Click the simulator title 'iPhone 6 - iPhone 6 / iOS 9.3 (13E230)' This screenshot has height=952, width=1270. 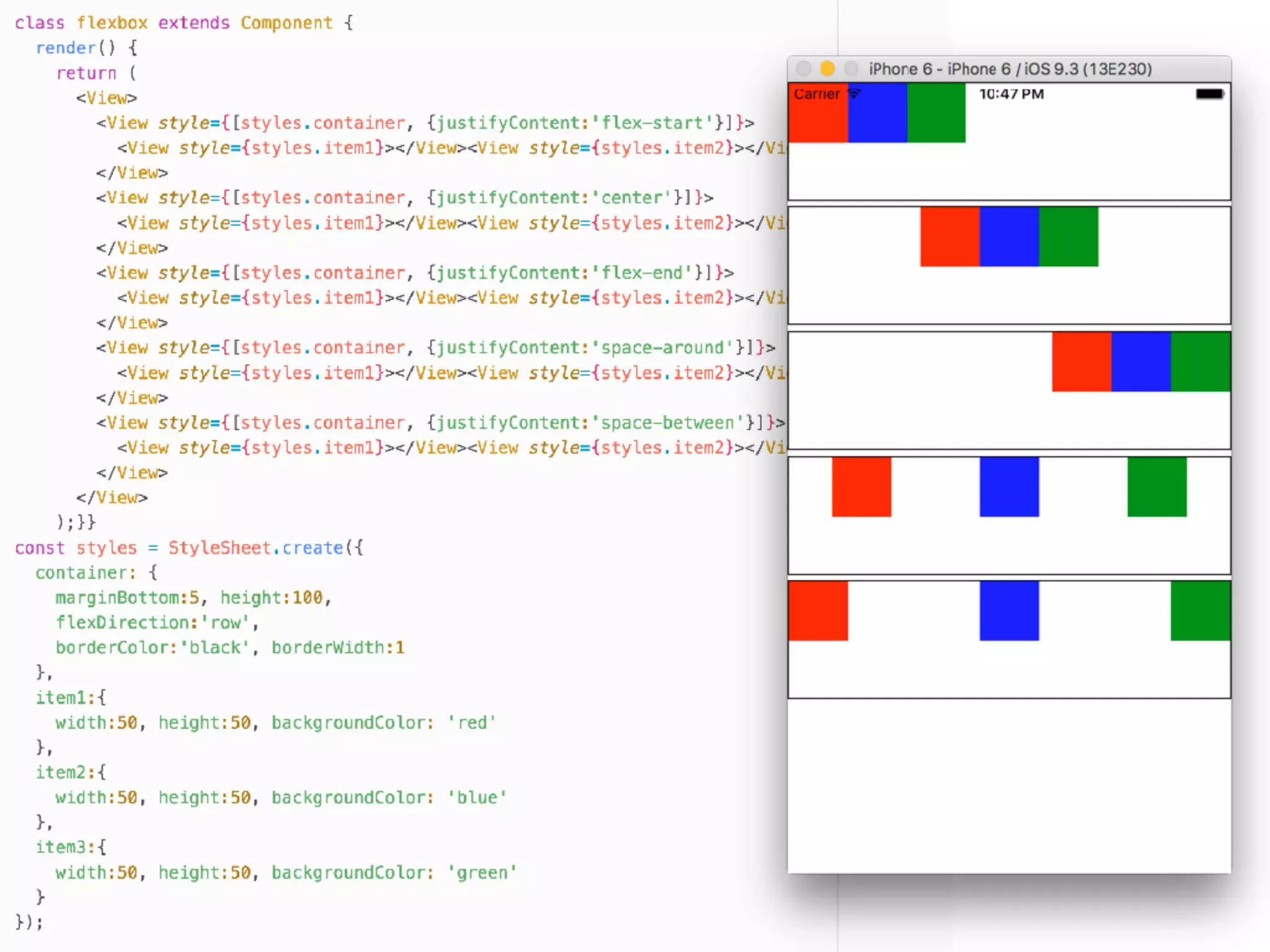click(x=1010, y=69)
